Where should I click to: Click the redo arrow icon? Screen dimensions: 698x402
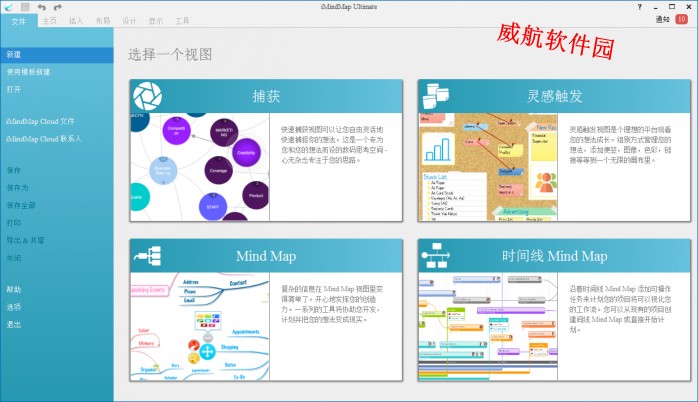tap(57, 7)
